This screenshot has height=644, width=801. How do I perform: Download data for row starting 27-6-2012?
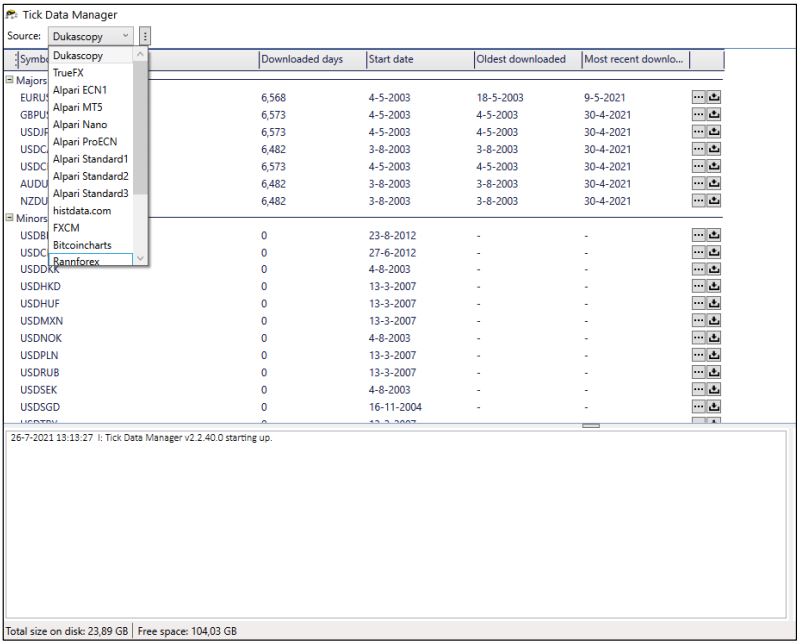click(714, 252)
